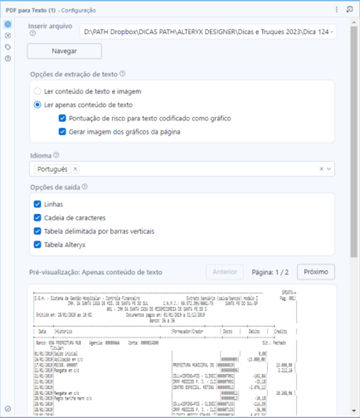
Task: Select Ler conteúdo de texto e imagem
Action: click(37, 91)
